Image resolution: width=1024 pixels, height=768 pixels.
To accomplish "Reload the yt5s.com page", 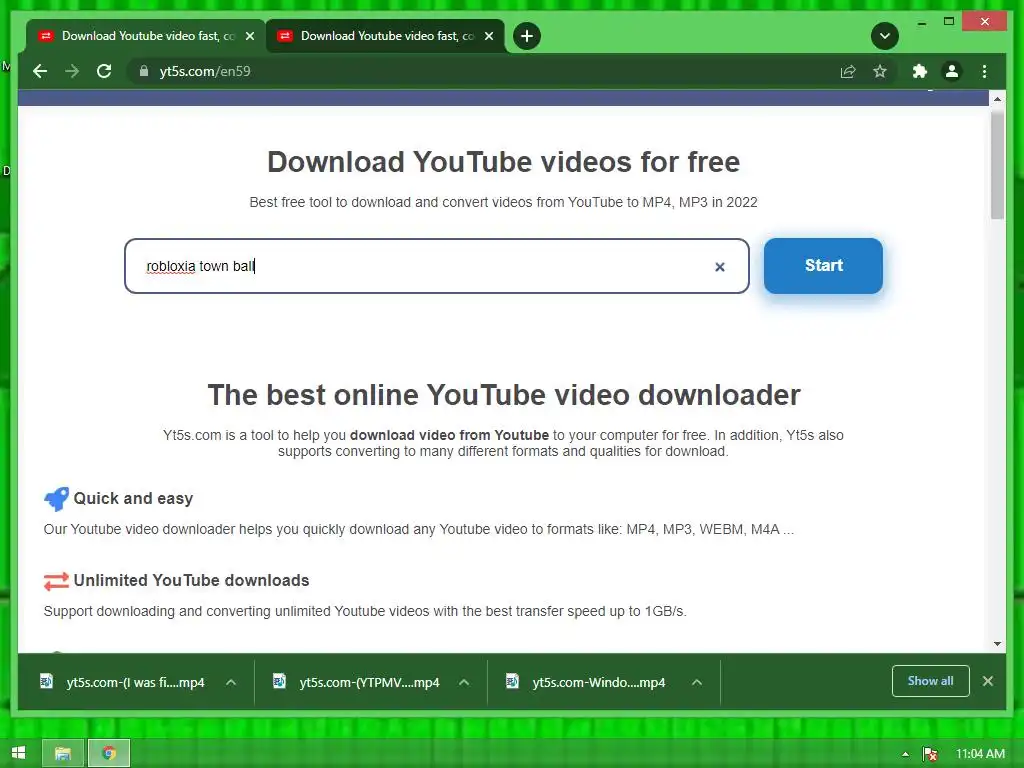I will [104, 71].
